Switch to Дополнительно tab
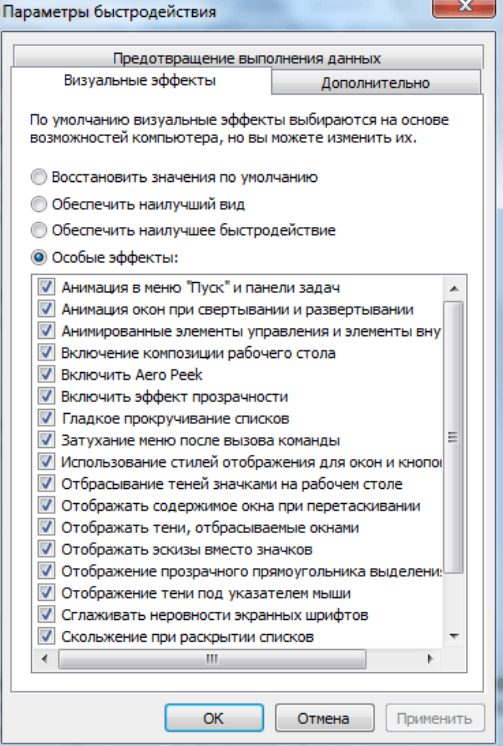Viewport: 503px width, 746px height. [375, 83]
